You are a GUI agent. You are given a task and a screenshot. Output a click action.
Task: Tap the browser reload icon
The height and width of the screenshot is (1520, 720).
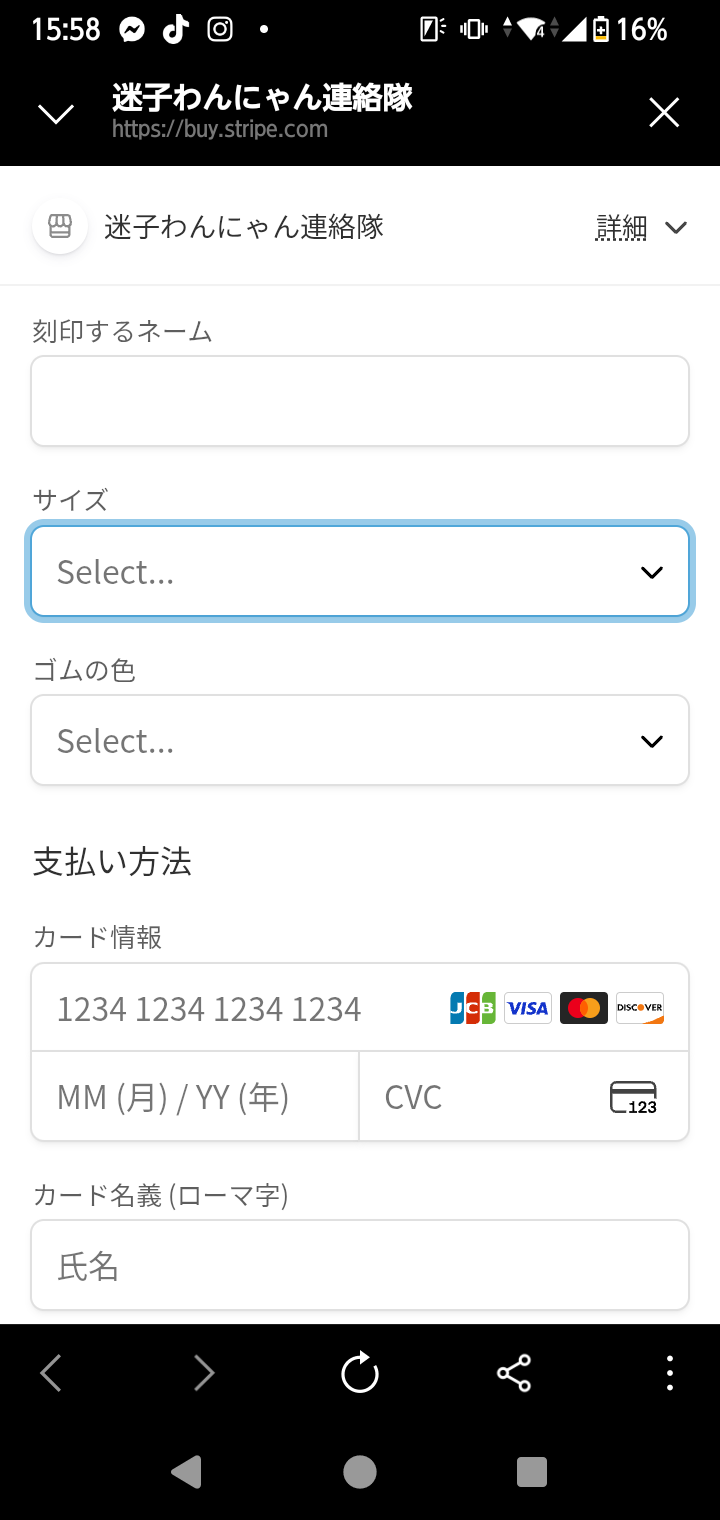pos(360,1373)
